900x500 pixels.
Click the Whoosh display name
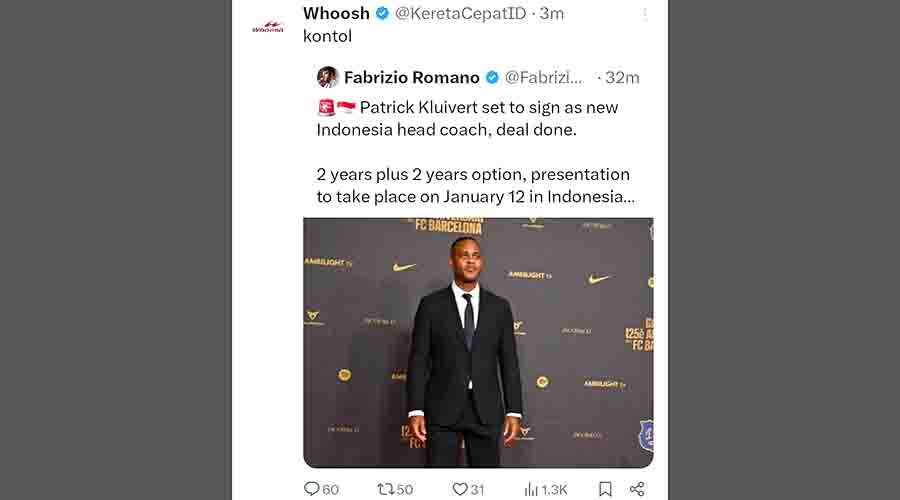pos(336,13)
